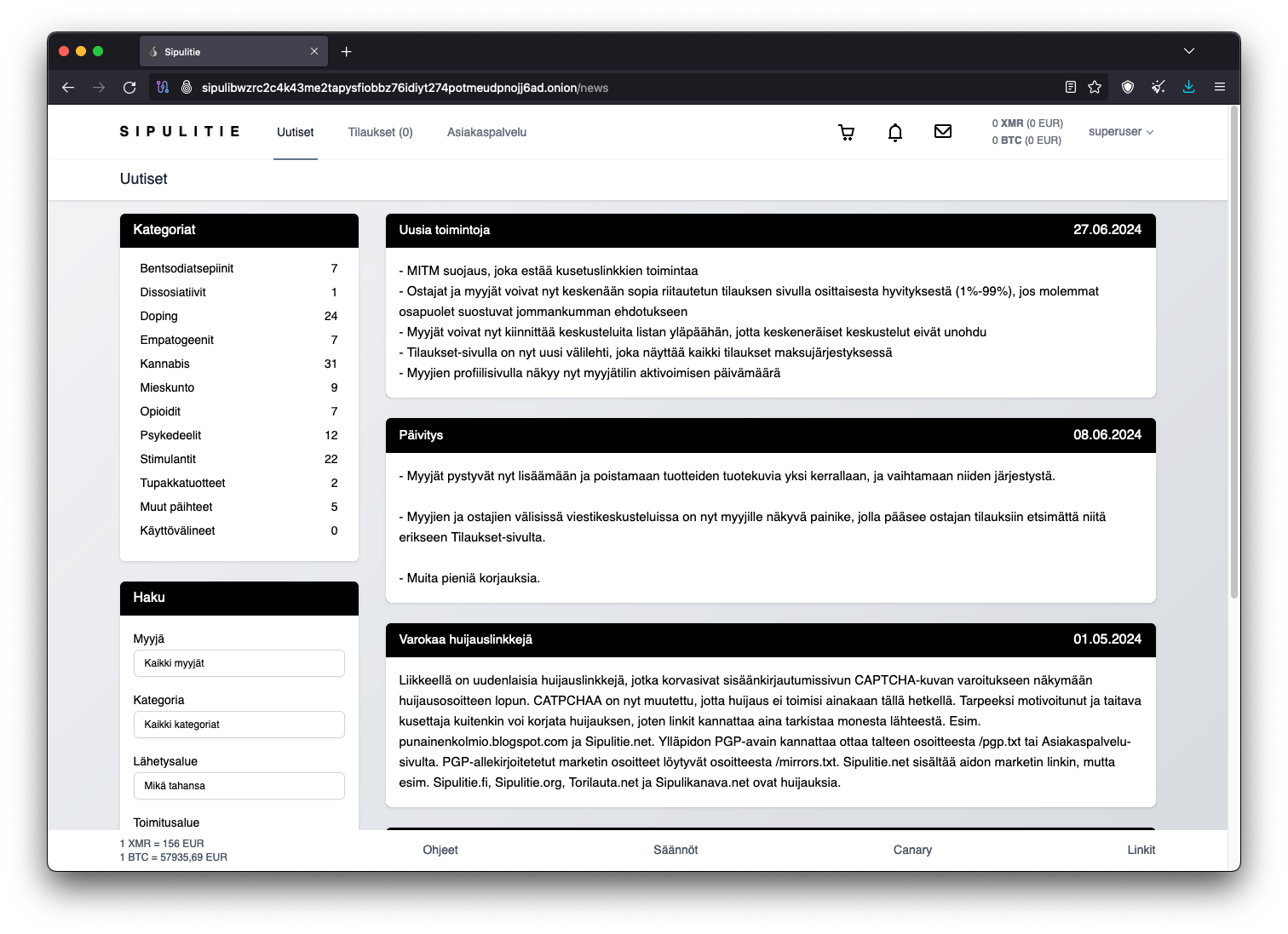Go back using the back arrow
Viewport: 1288px width, 934px height.
[68, 88]
